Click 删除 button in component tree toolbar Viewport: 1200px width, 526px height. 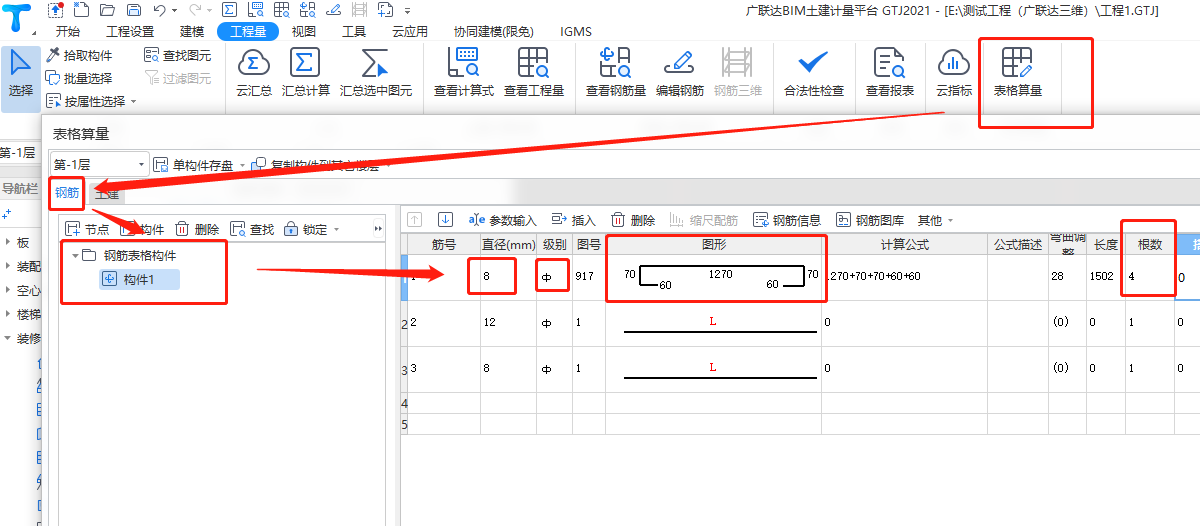point(197,229)
